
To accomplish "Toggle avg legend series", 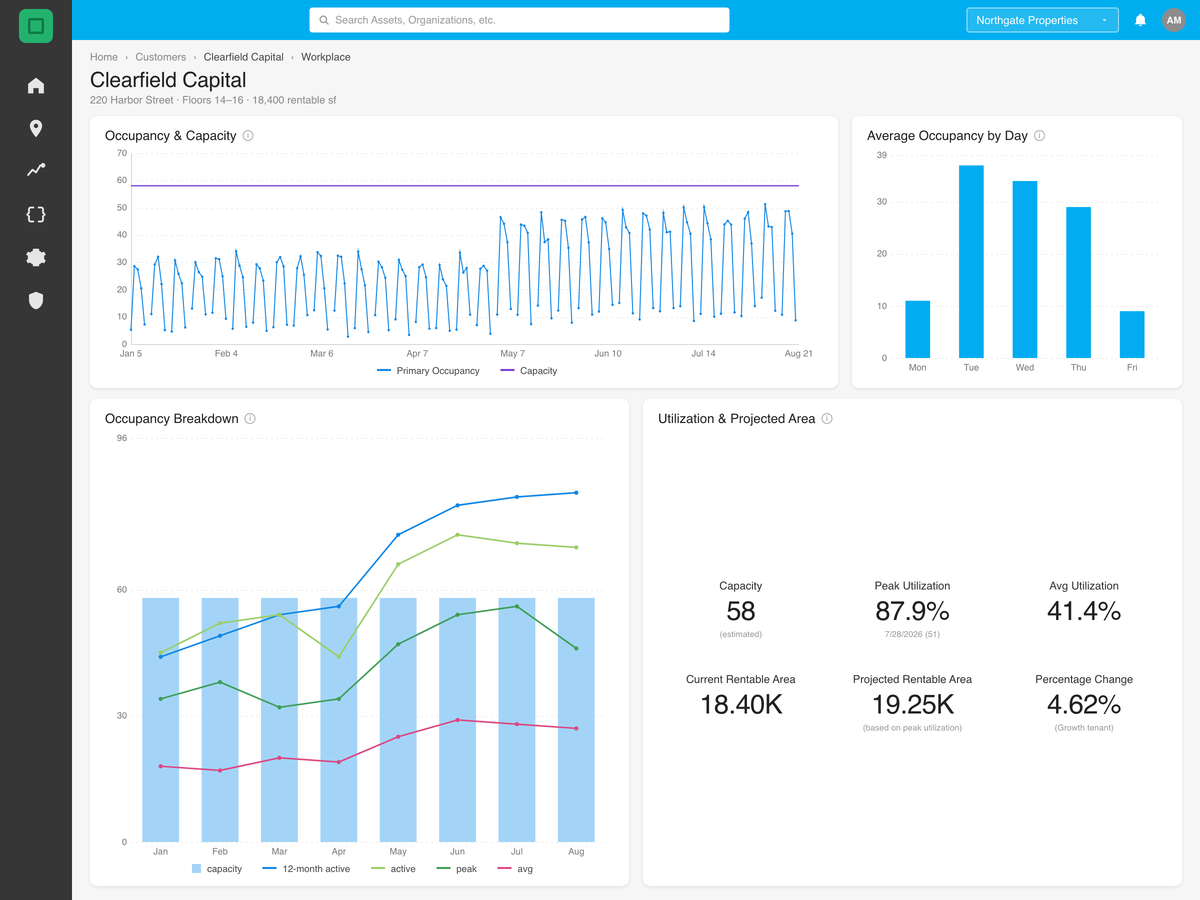I will [x=514, y=869].
